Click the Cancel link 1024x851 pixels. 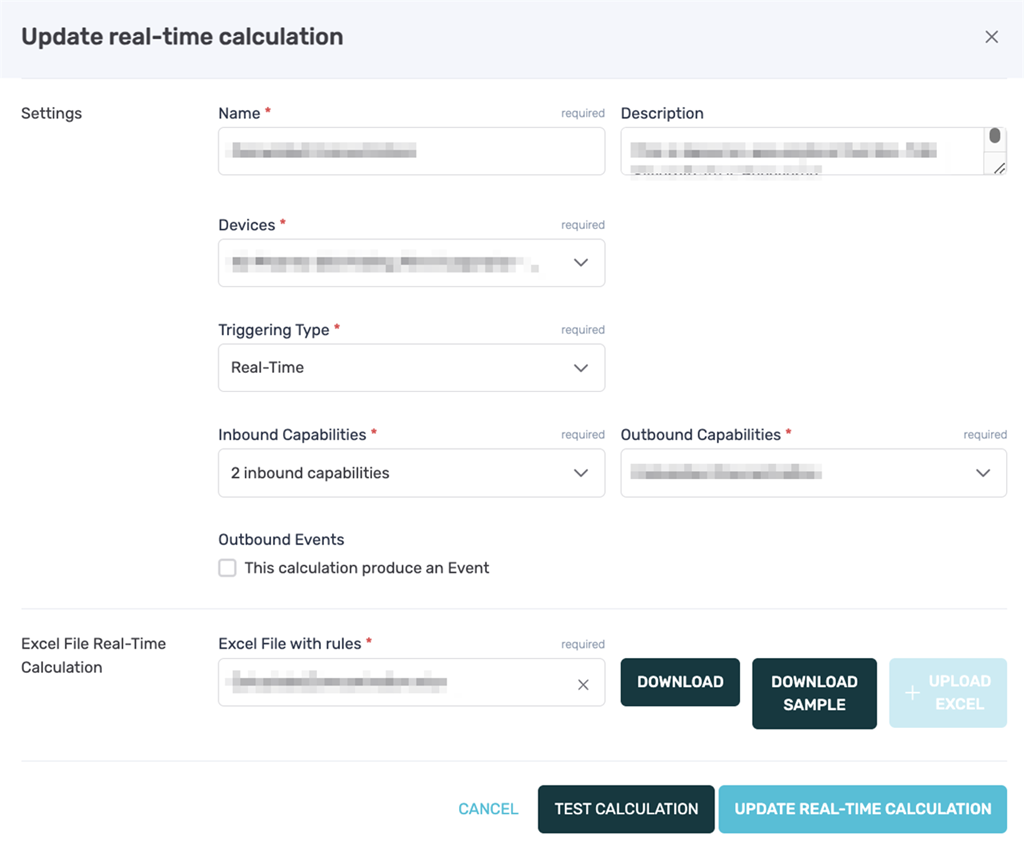coord(488,809)
